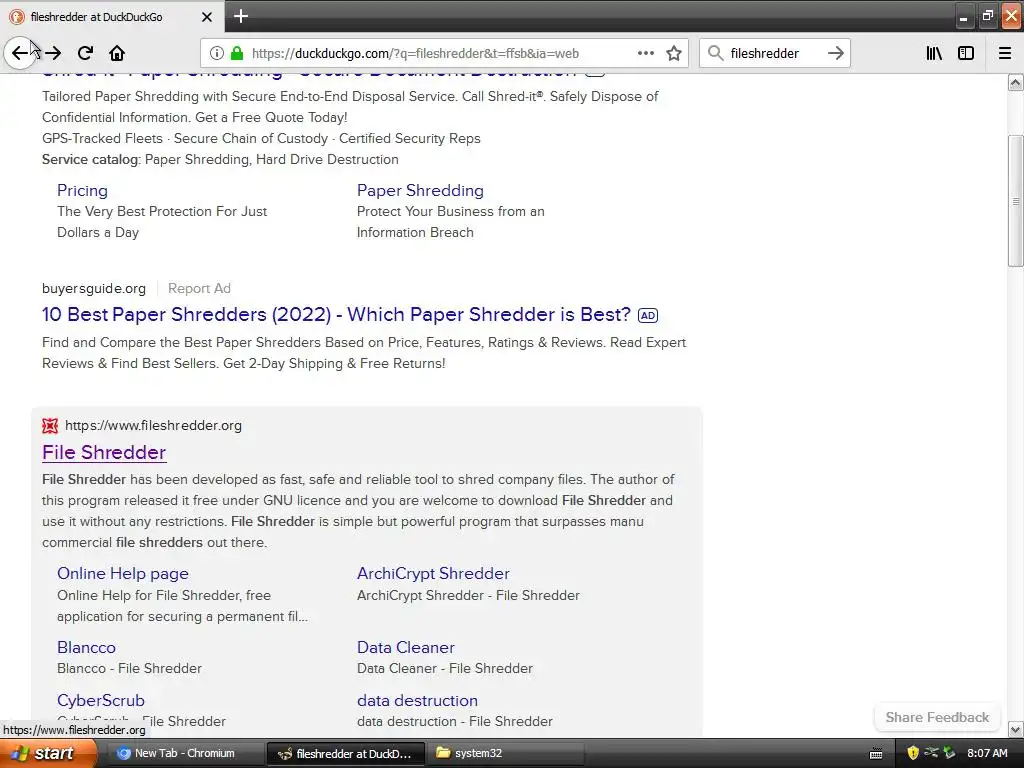
Task: Switch to system32 folder taskbar item
Action: pos(504,754)
